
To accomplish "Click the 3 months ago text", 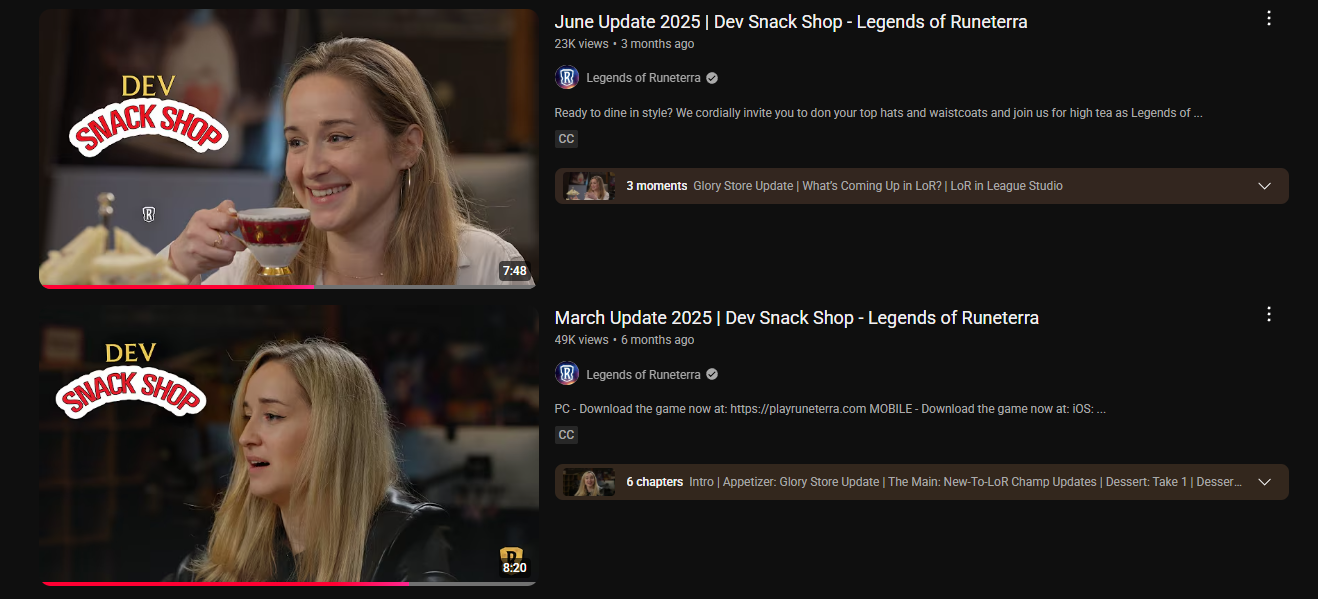I will click(x=657, y=44).
